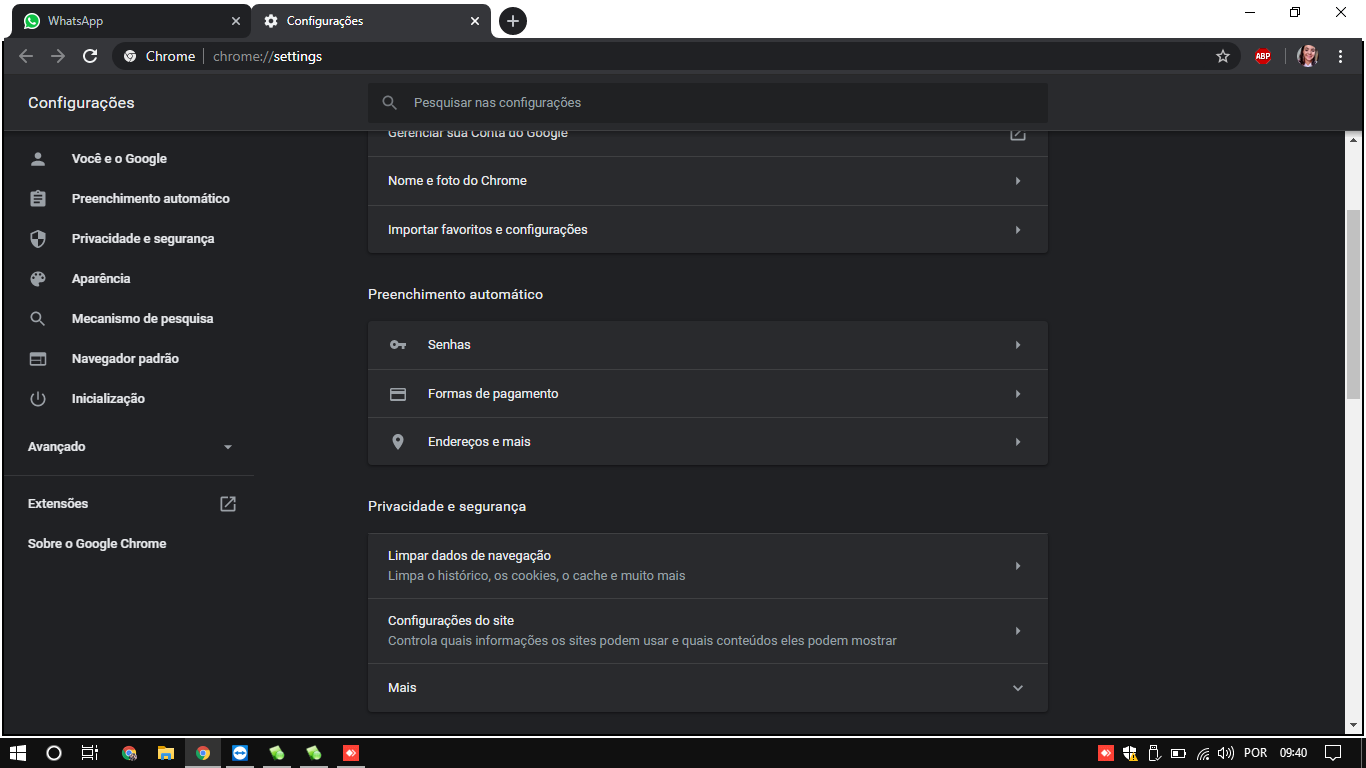The image size is (1366, 768).
Task: Open Gerenciar sua Conta do Google external link icon
Action: coord(1018,133)
